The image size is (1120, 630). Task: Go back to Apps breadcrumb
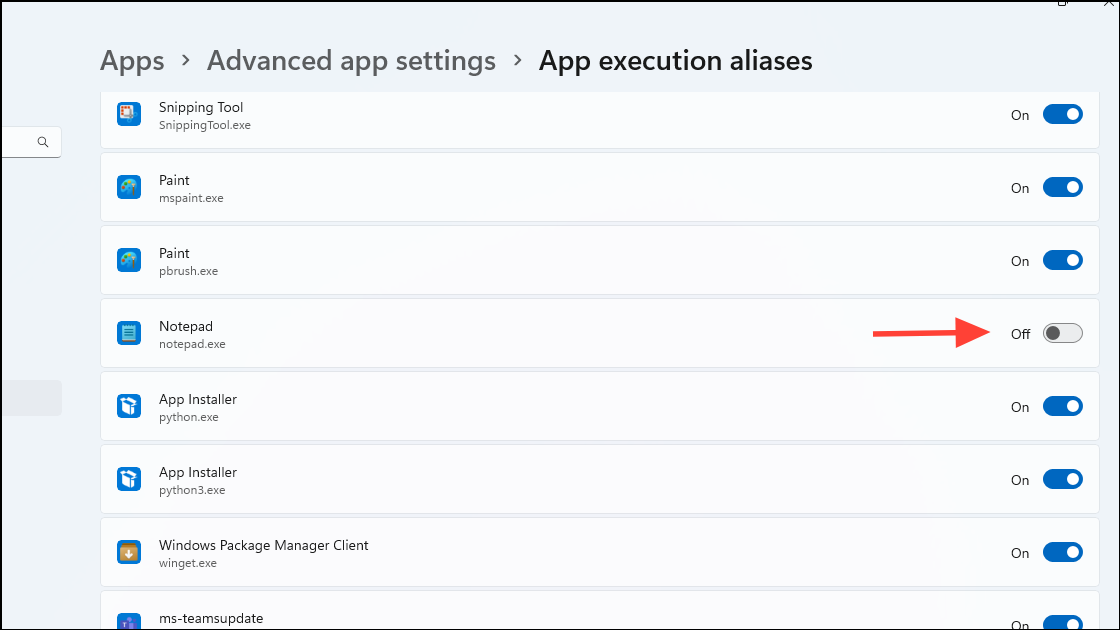(x=132, y=61)
